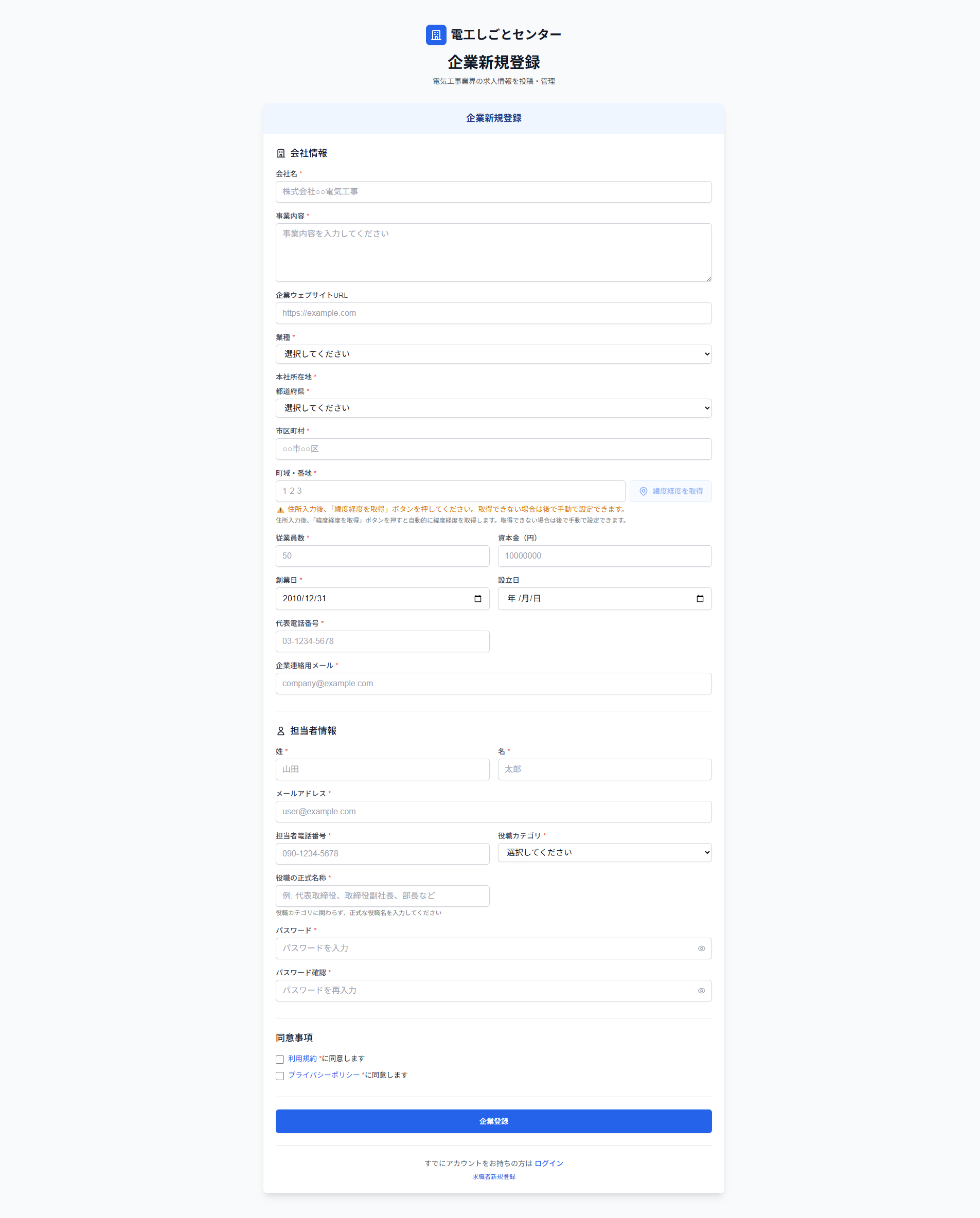Click the 担当者情報 person icon
This screenshot has height=1218, width=980.
pos(281,731)
